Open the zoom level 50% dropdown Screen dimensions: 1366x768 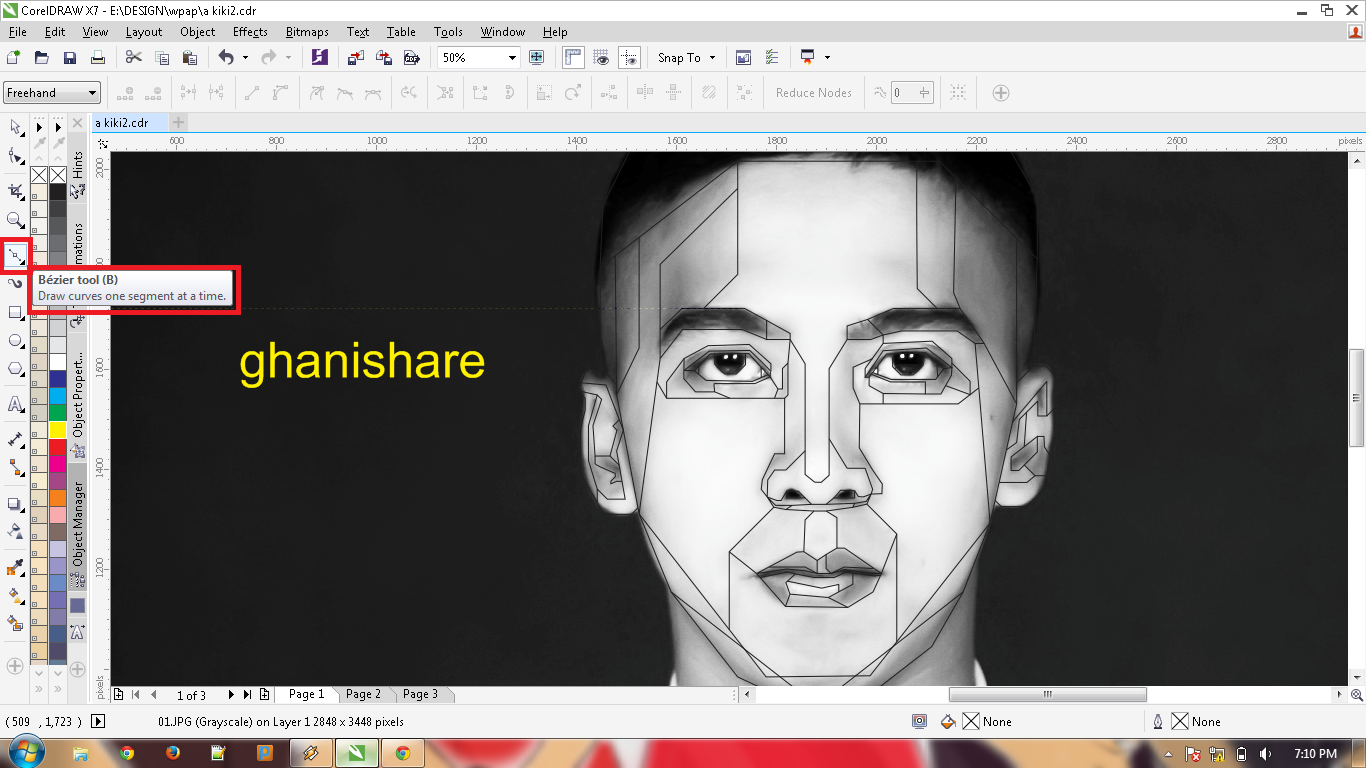point(513,58)
